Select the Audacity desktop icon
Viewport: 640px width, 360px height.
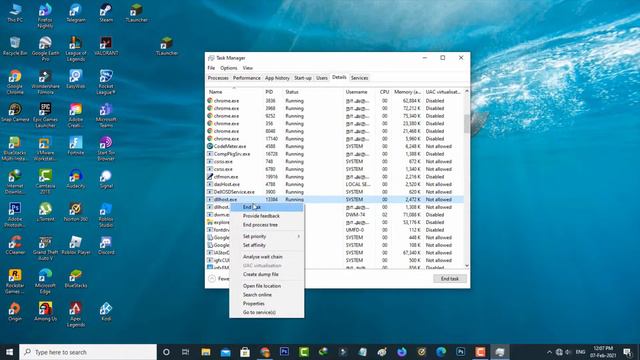(x=76, y=179)
